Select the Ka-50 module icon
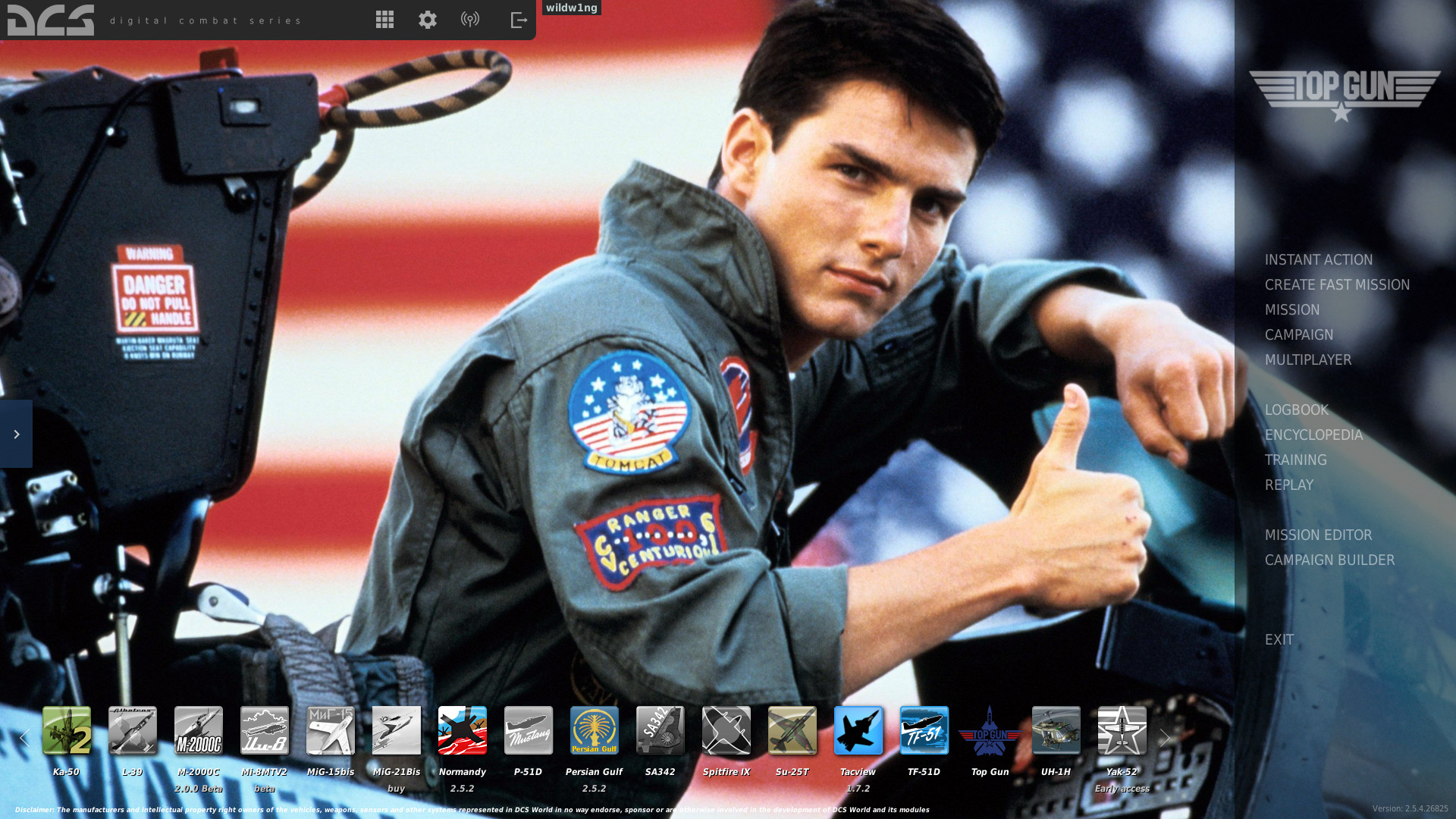This screenshot has width=1456, height=819. 67,730
